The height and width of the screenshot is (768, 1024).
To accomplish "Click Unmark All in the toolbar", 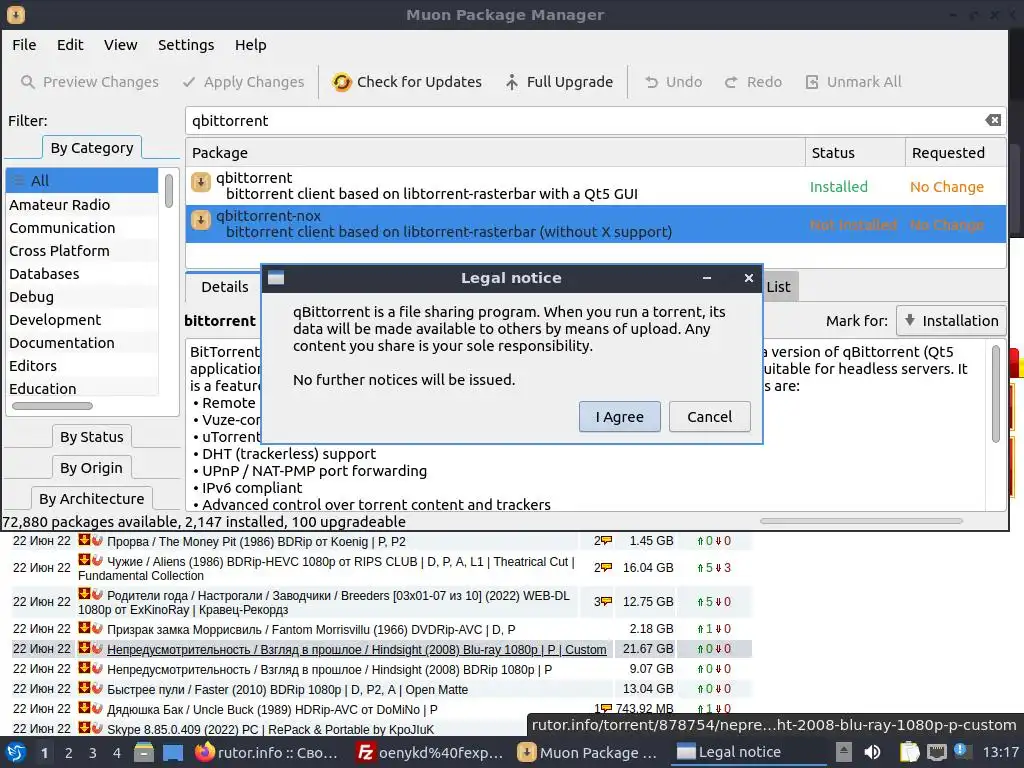I will tap(853, 82).
